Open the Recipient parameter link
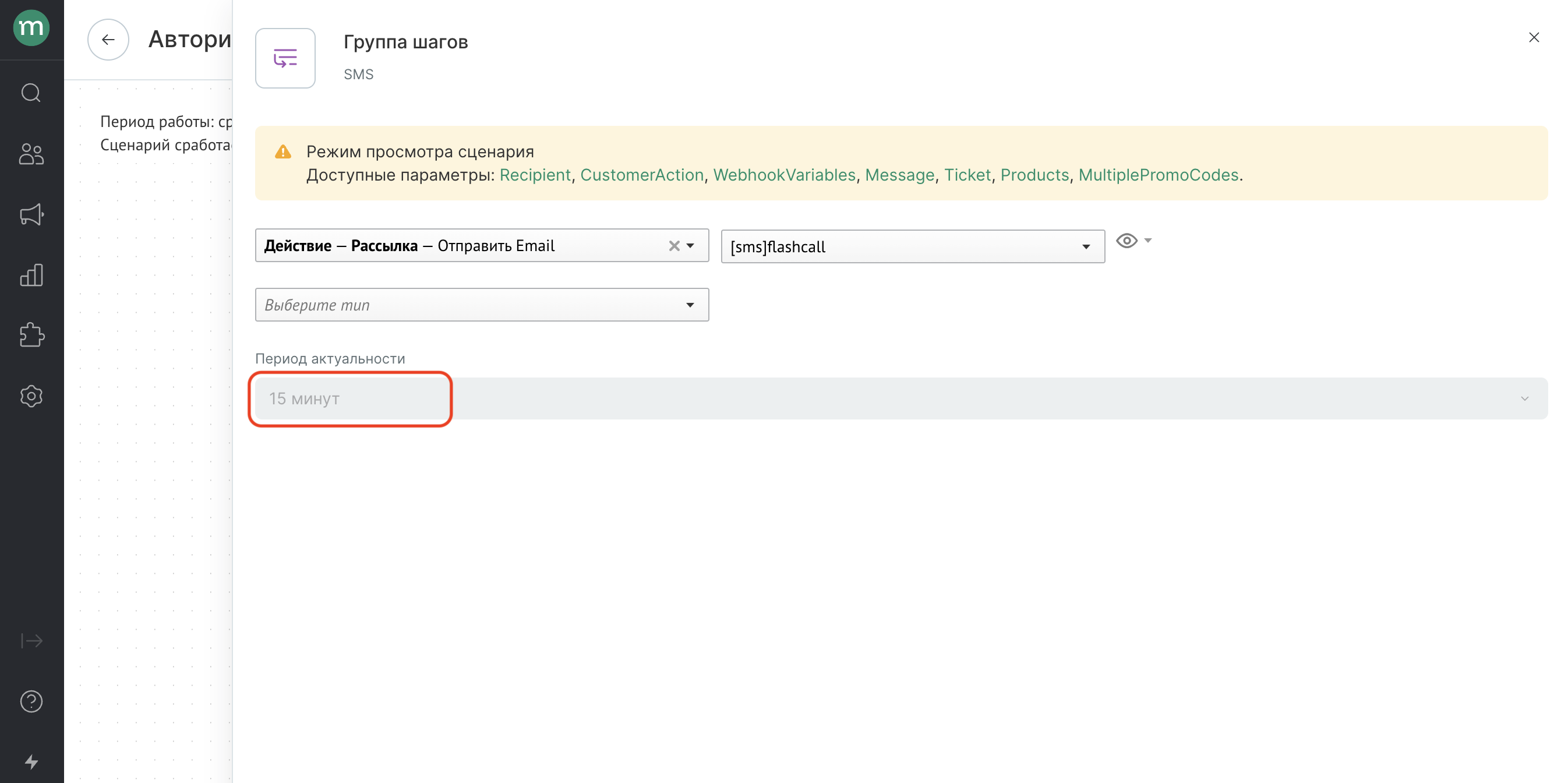This screenshot has height=783, width=1568. [x=535, y=175]
